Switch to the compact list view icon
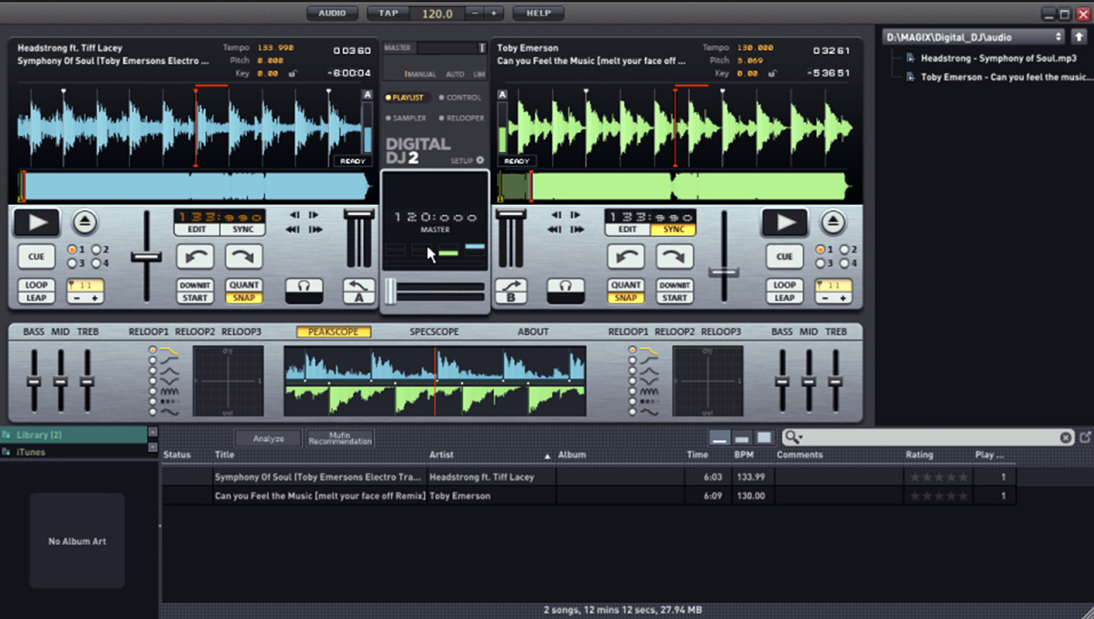This screenshot has height=619, width=1094. (x=719, y=438)
